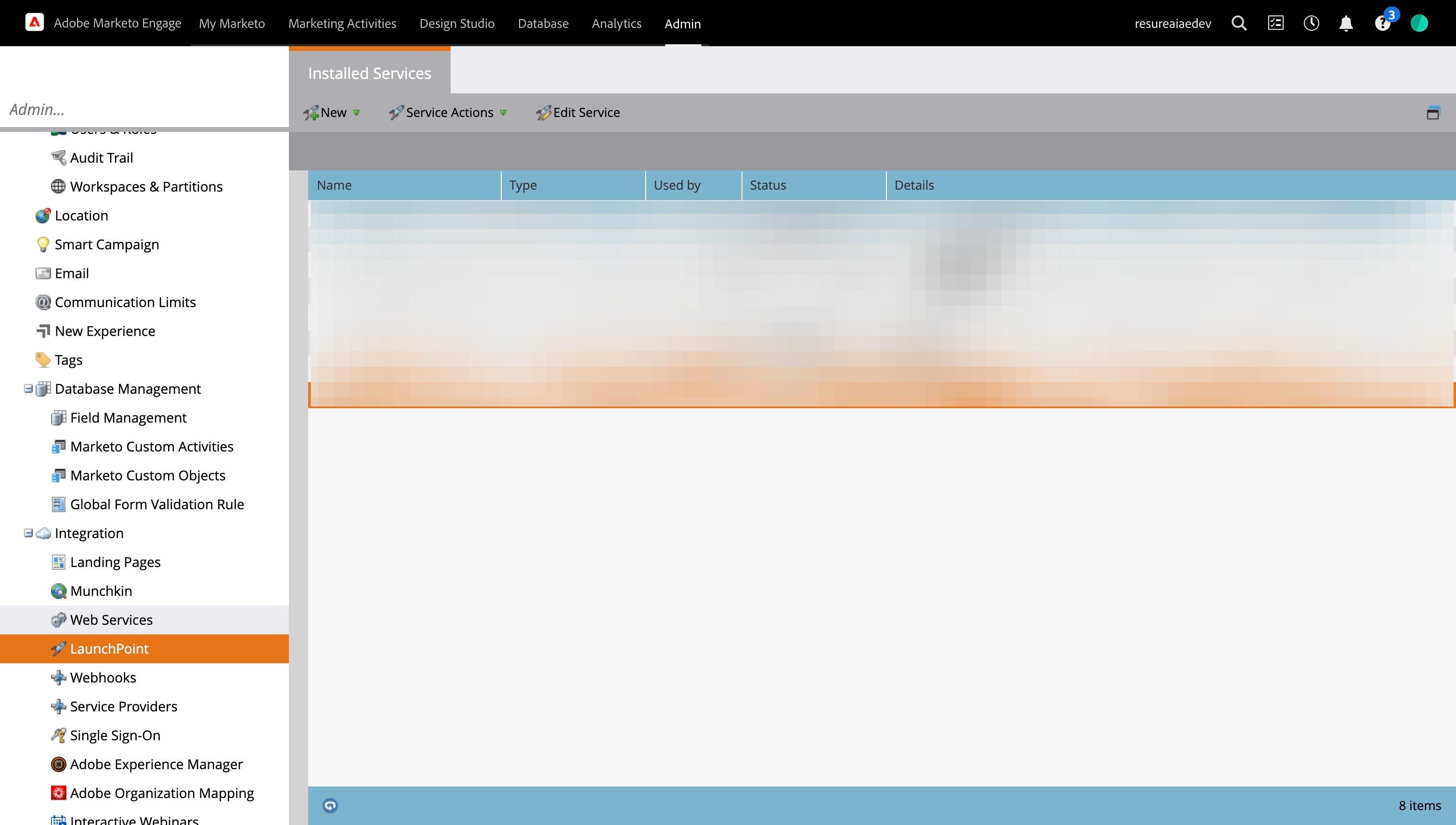This screenshot has width=1456, height=825.
Task: Switch to the Marketing Activities tab
Action: click(342, 24)
